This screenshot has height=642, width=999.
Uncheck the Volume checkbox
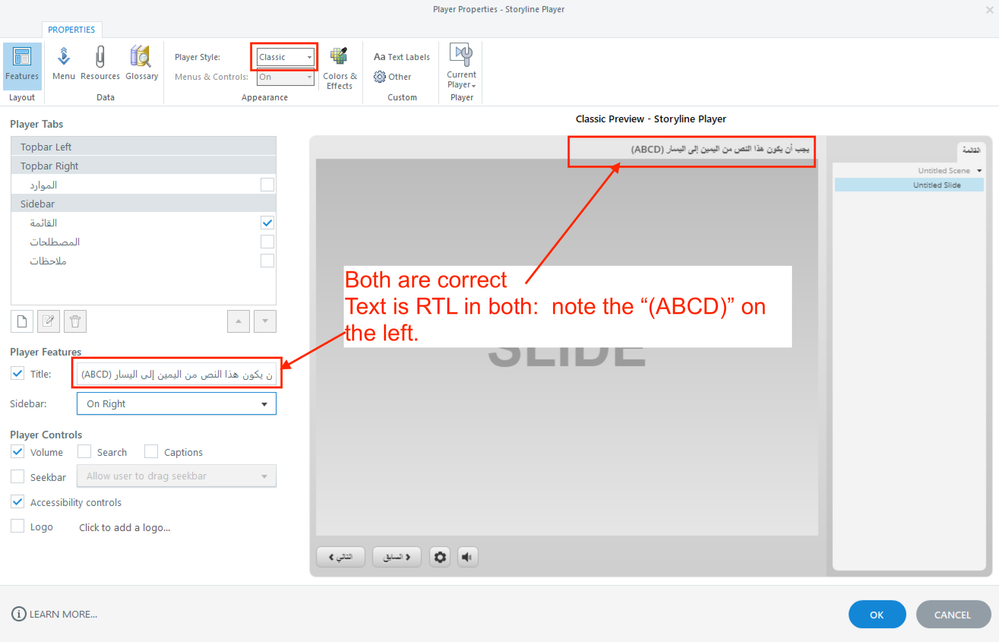pyautogui.click(x=18, y=452)
